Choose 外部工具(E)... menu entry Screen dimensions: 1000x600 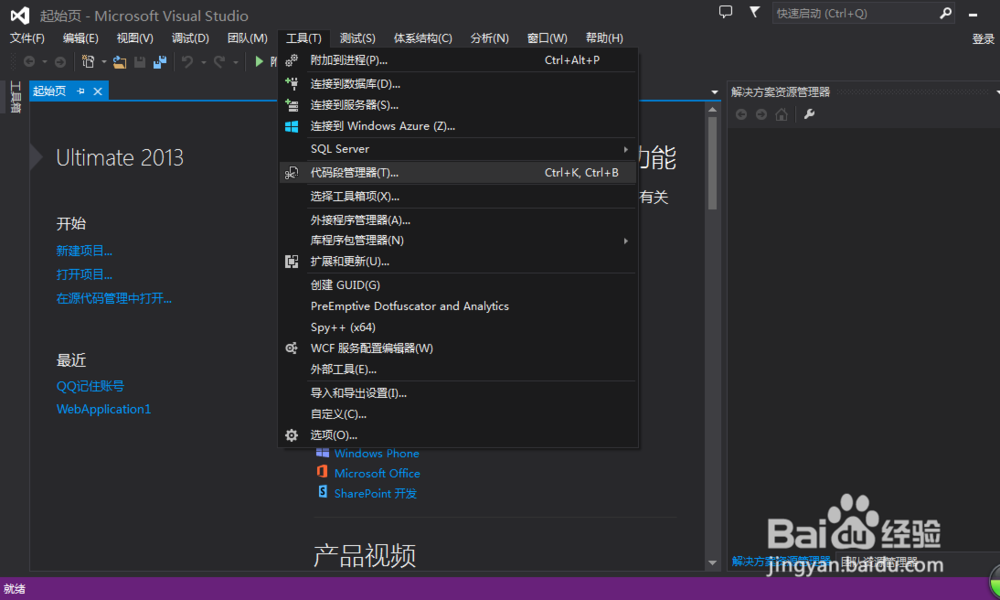point(458,369)
